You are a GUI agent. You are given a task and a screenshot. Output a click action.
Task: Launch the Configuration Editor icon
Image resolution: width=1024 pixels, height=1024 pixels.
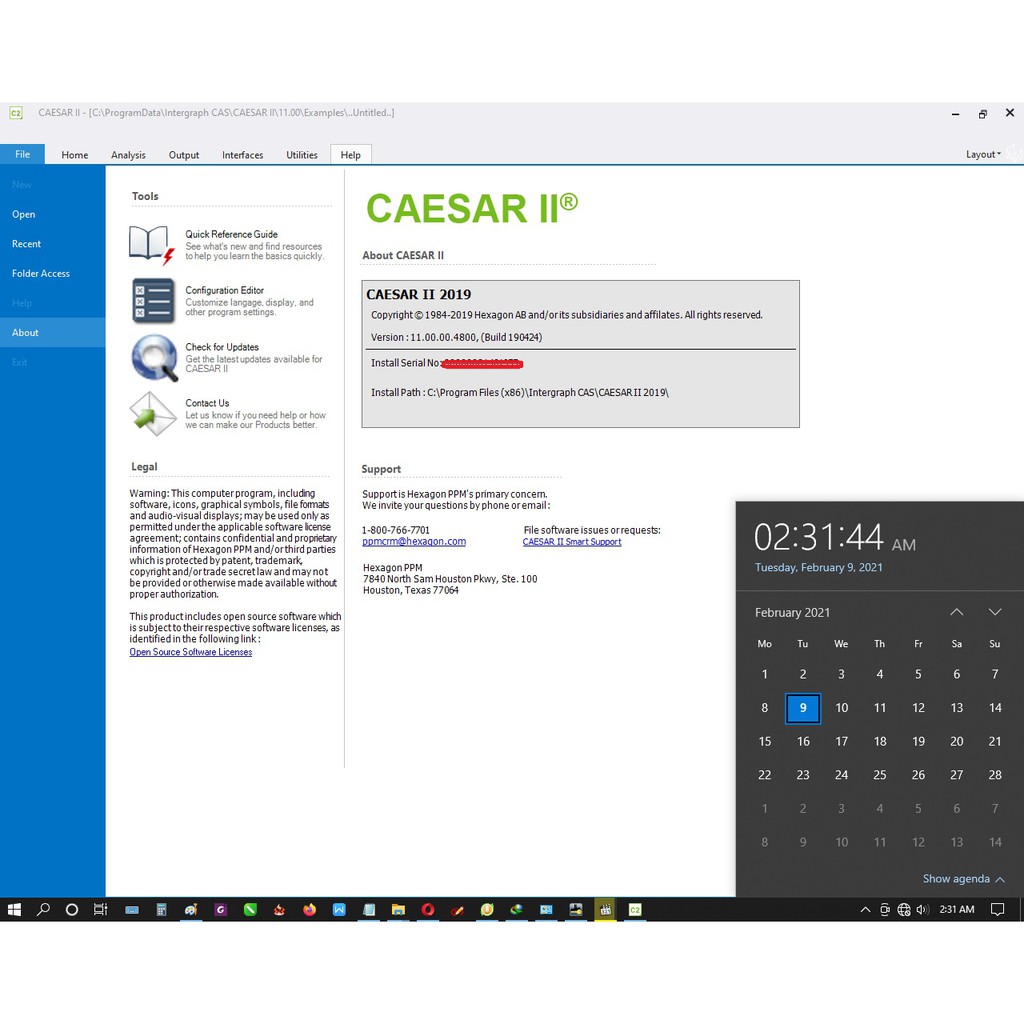click(x=153, y=301)
